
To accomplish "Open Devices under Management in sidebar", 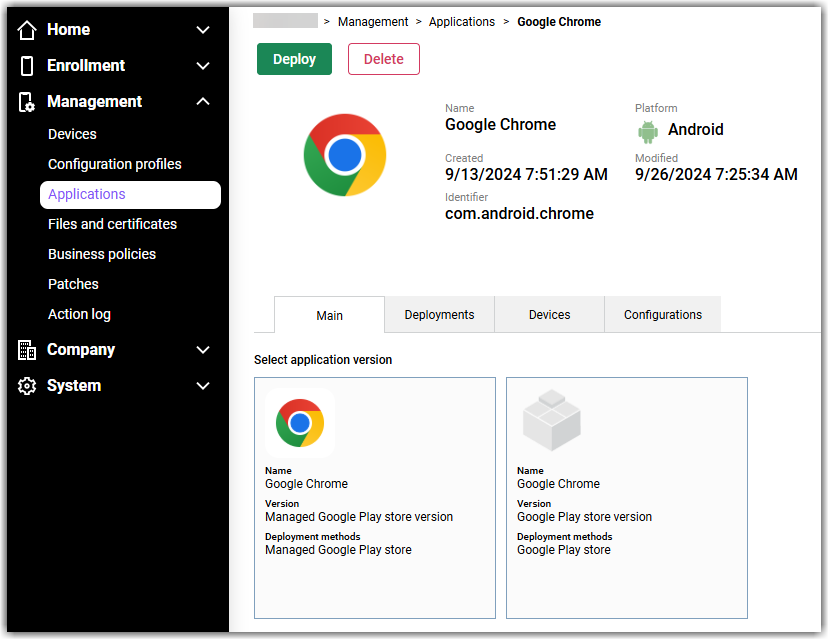I will click(72, 134).
